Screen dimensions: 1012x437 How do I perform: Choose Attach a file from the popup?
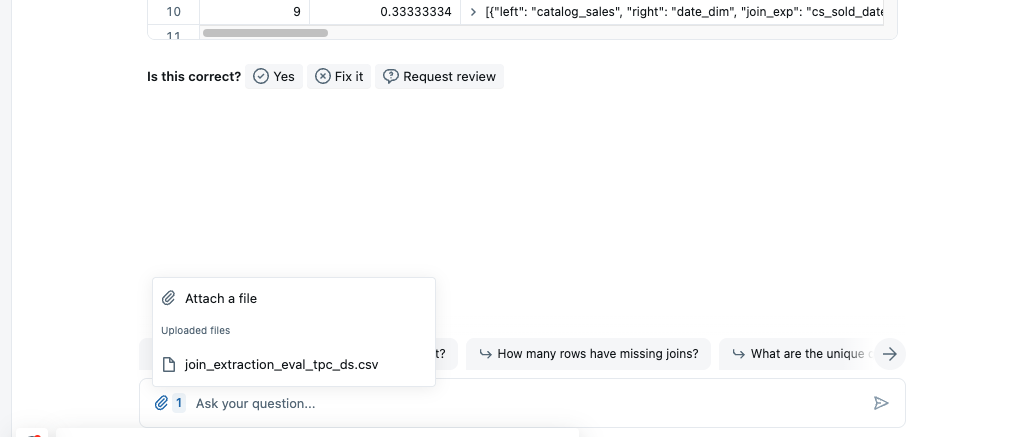(x=221, y=298)
